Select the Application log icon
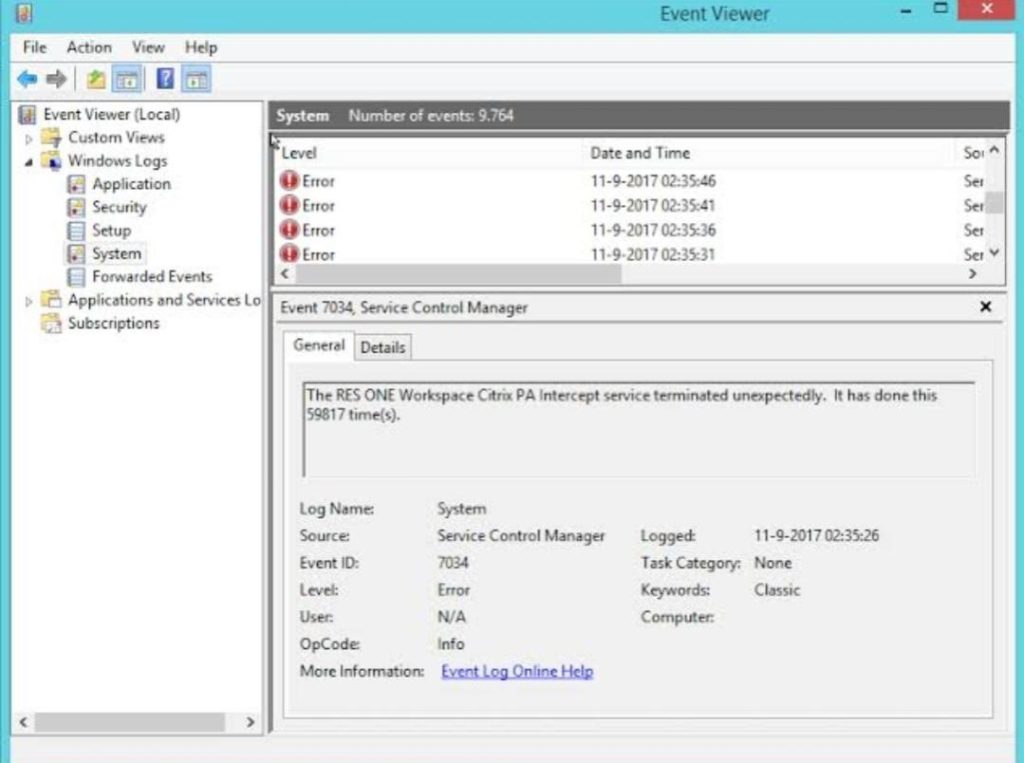Image resolution: width=1024 pixels, height=763 pixels. tap(76, 184)
